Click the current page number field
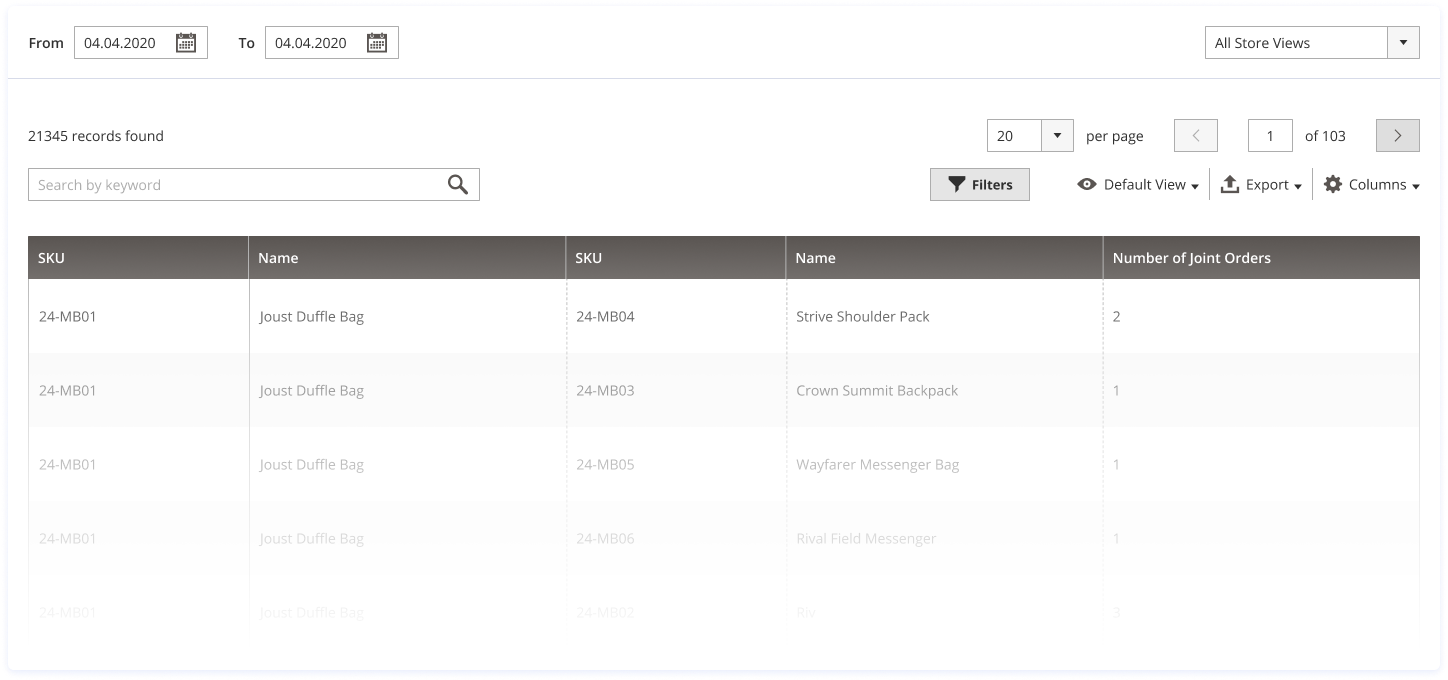The image size is (1448, 680). [x=1270, y=136]
